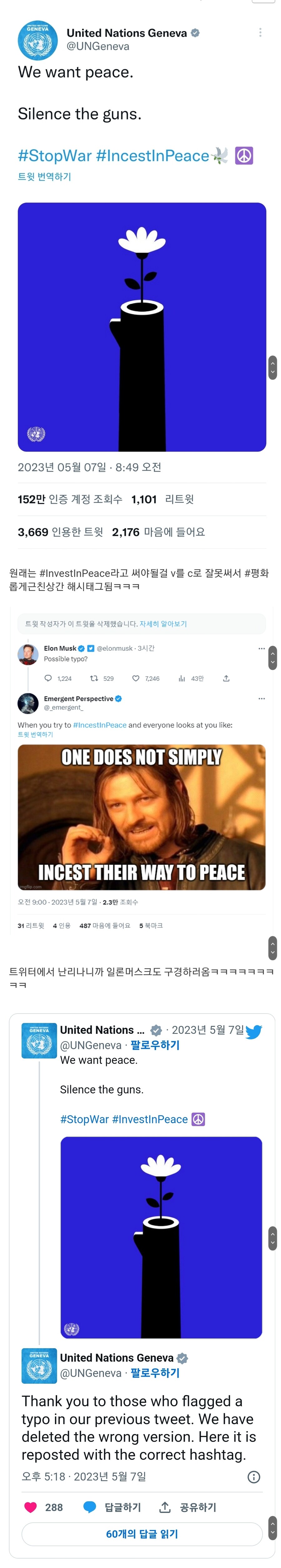Click the views chart icon showing 43만

pos(181,678)
